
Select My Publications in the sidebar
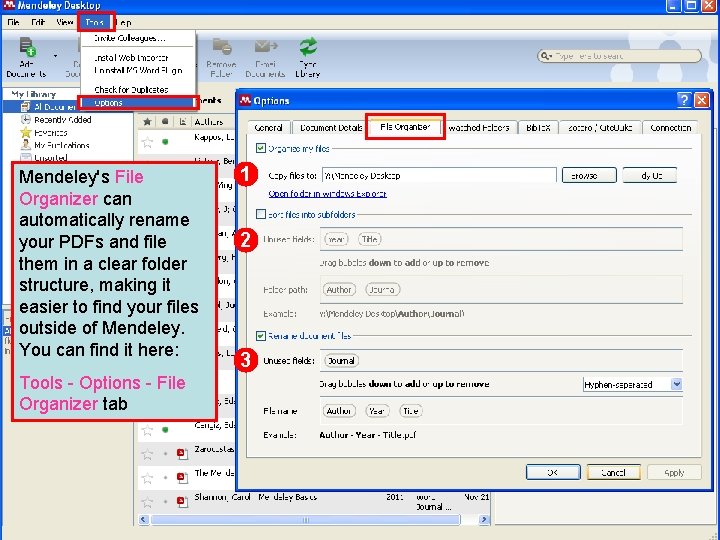(62, 145)
